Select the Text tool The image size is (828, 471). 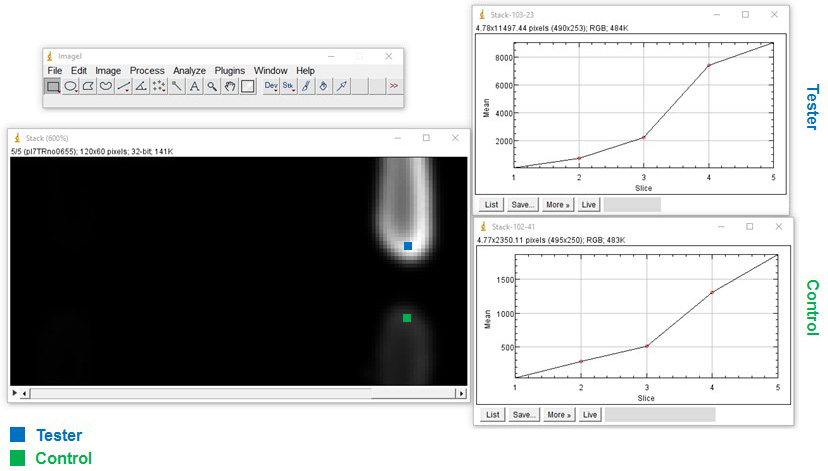point(194,86)
